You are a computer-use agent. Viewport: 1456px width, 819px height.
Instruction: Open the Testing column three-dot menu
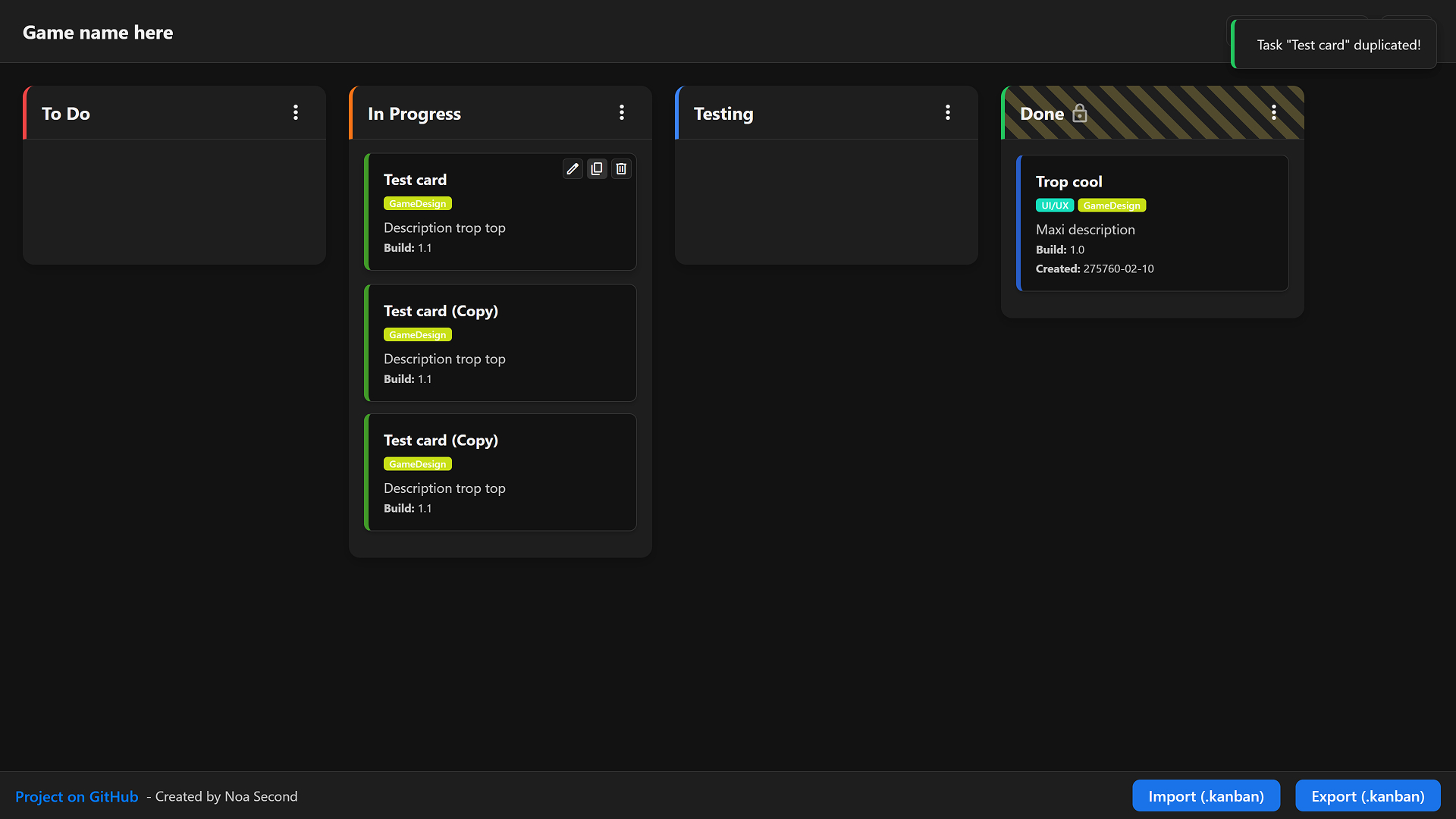tap(948, 113)
